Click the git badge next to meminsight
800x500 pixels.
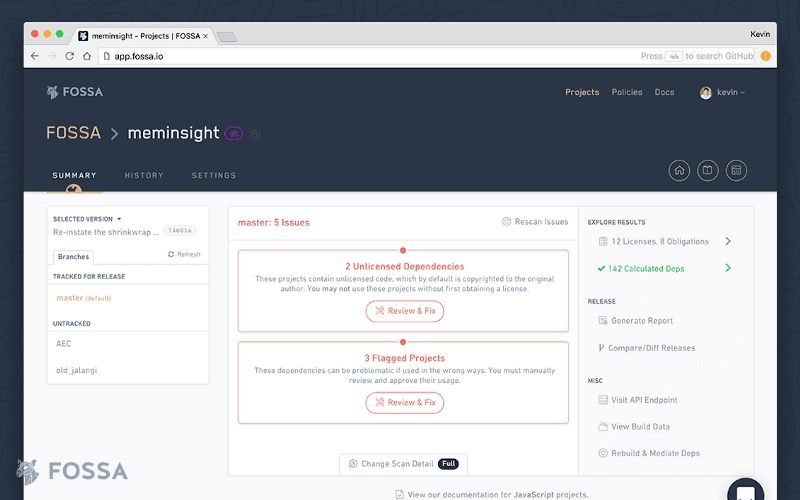[x=234, y=133]
